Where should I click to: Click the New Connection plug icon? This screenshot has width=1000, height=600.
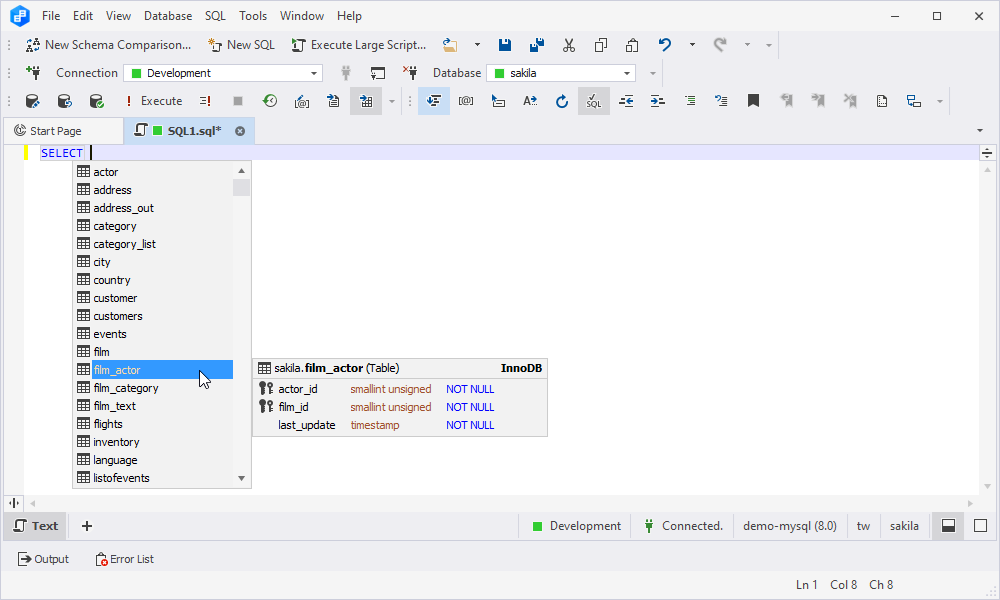[33, 73]
